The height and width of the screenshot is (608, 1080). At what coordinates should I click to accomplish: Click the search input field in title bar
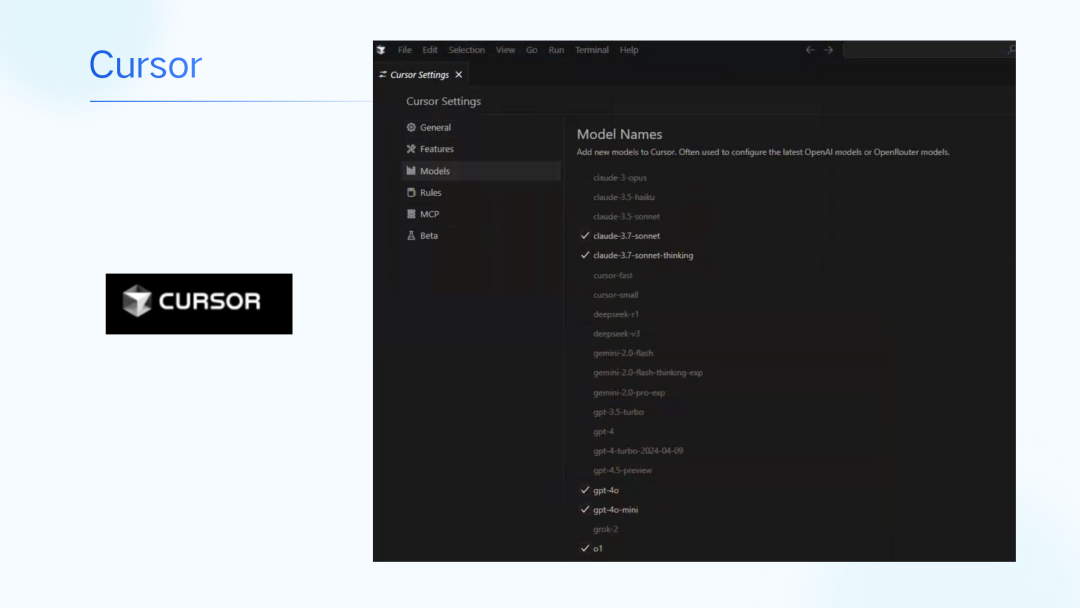(925, 50)
